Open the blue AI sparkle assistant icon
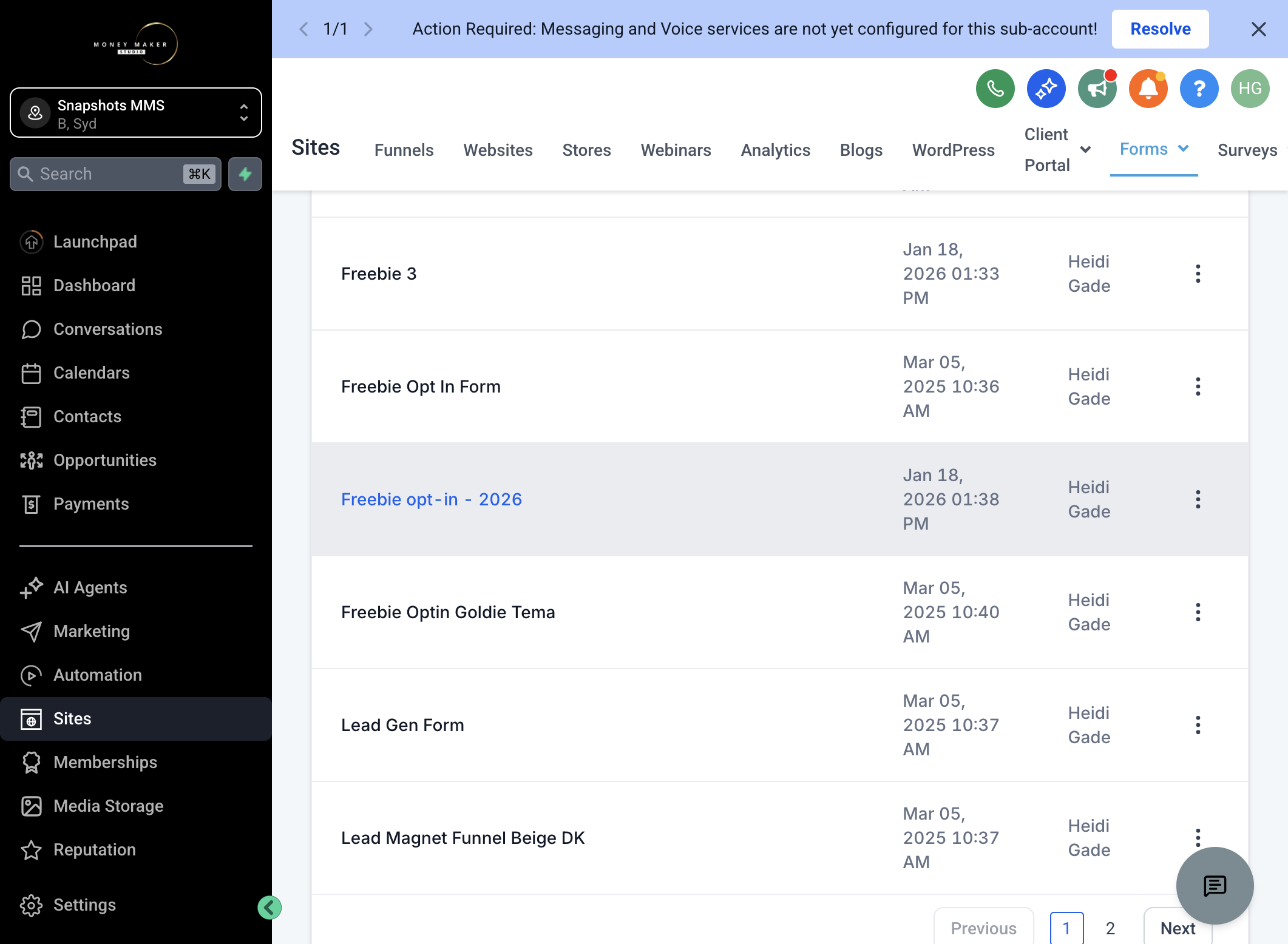 coord(1046,89)
